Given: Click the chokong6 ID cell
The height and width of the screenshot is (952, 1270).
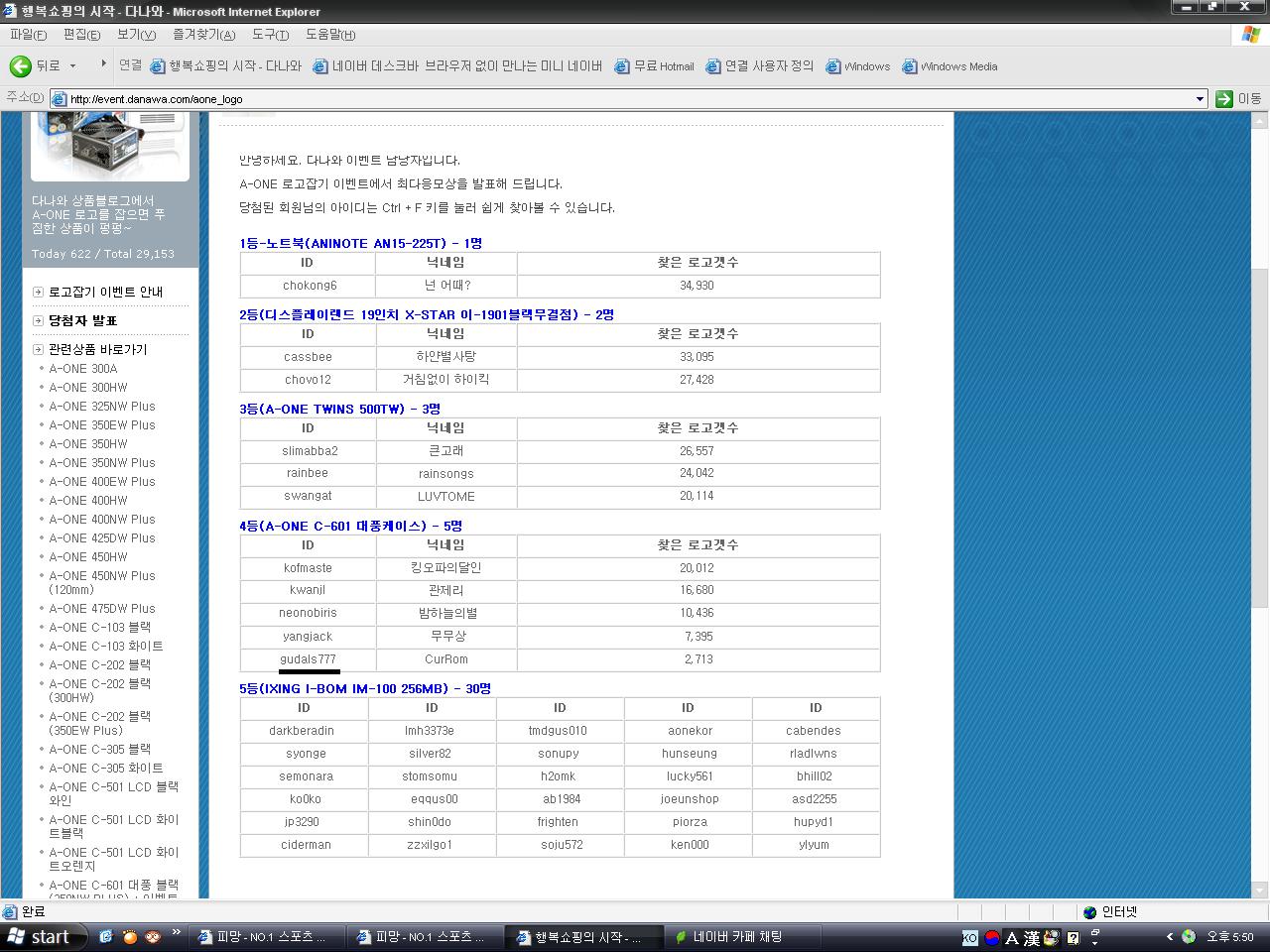Looking at the screenshot, I should coord(309,286).
